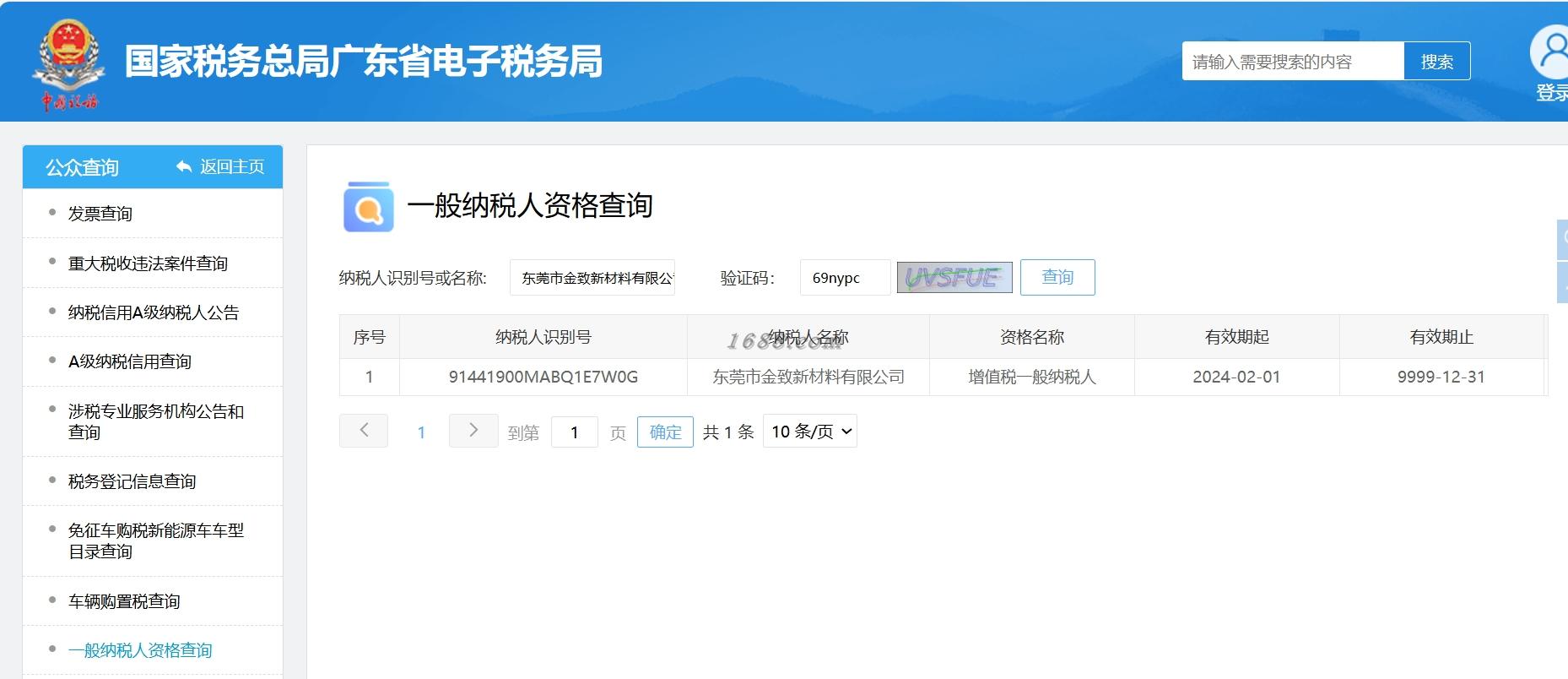Click the site title 国家税务总局广东省电子税务局
This screenshot has height=679, width=1568.
pos(364,62)
